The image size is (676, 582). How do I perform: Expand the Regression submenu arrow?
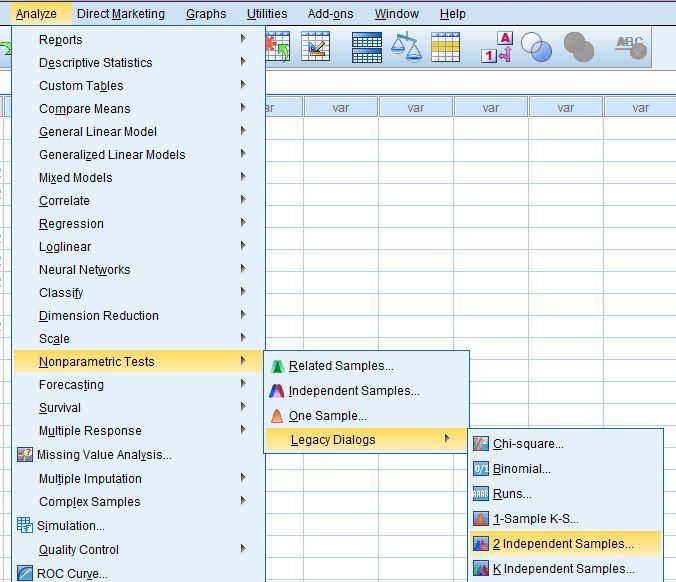coord(243,222)
